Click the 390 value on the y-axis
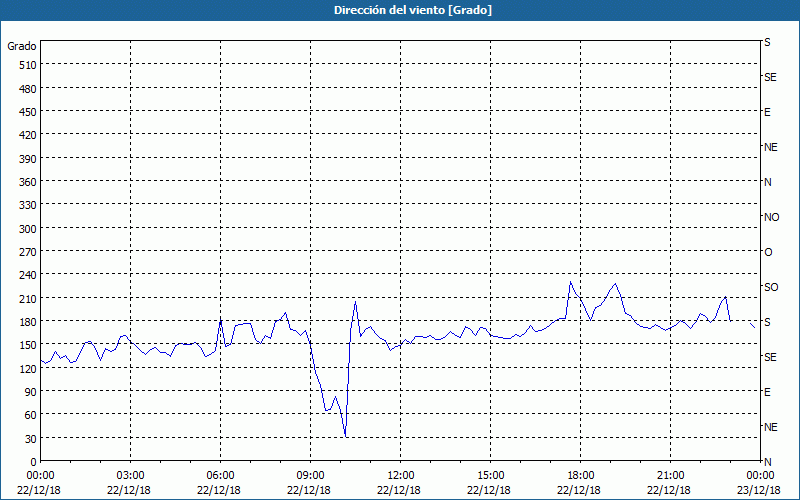800x500 pixels. click(x=28, y=159)
